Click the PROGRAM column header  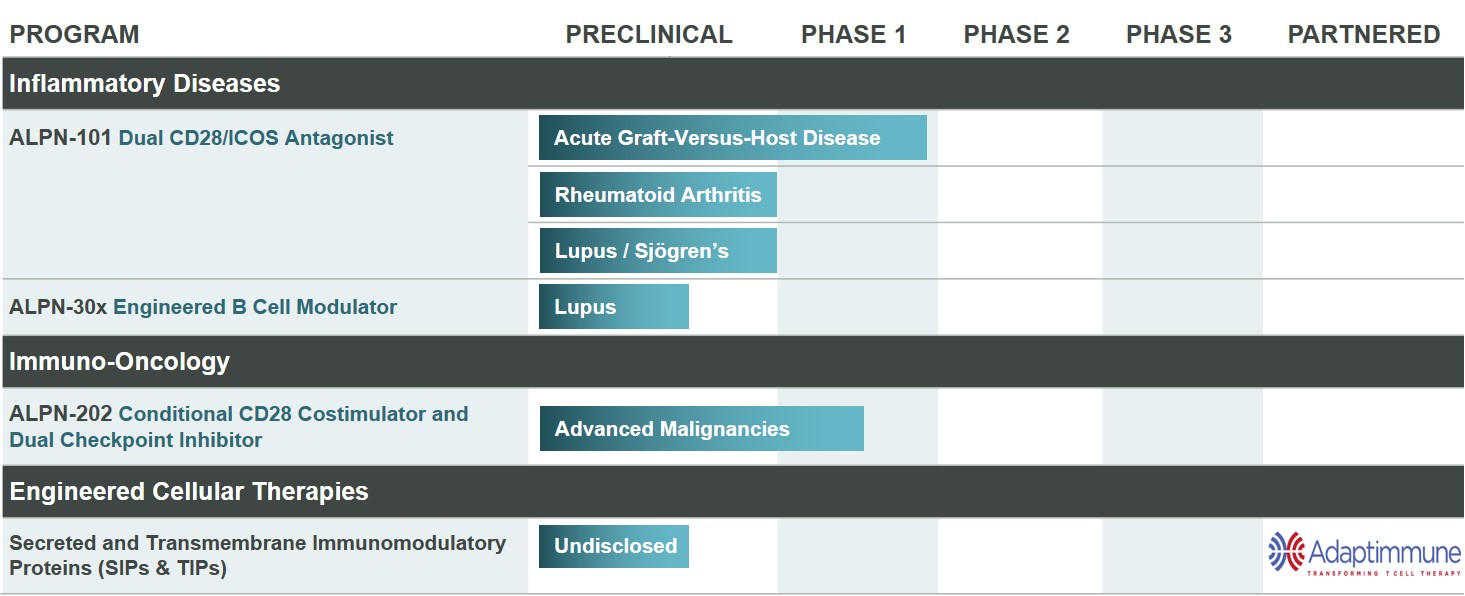click(x=74, y=35)
